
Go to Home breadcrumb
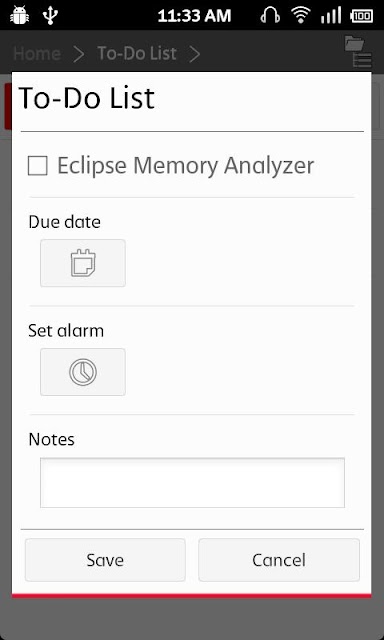[37, 53]
